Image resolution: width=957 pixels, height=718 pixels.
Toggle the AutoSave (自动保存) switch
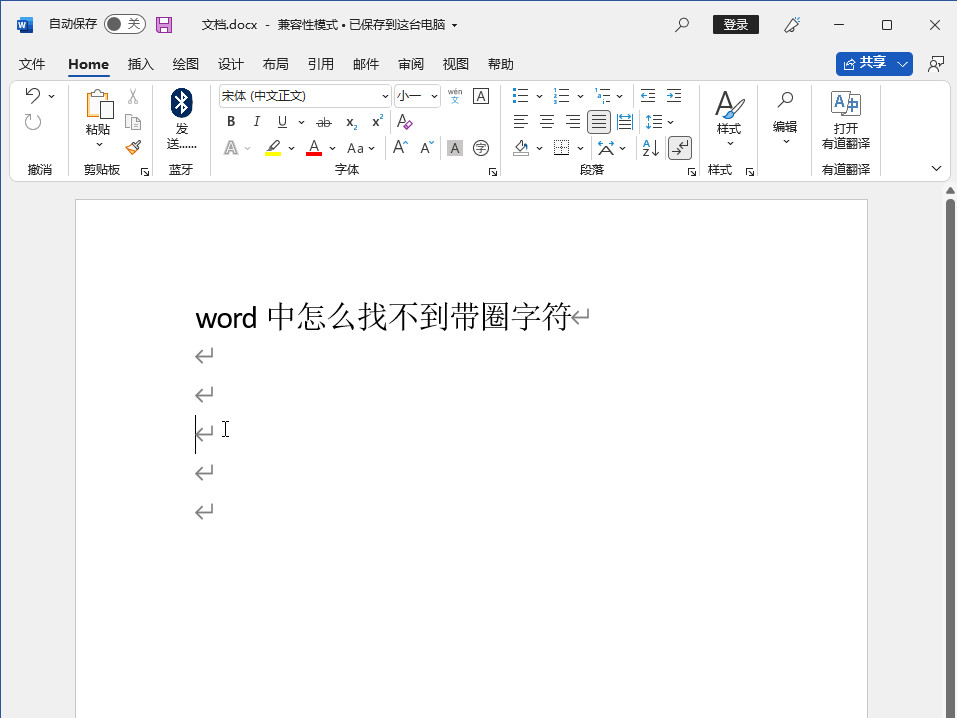point(125,24)
